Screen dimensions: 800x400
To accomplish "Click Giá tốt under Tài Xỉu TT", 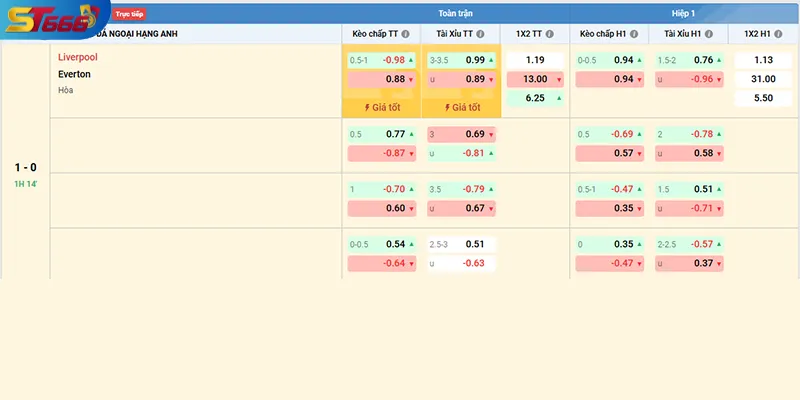I will (x=461, y=107).
